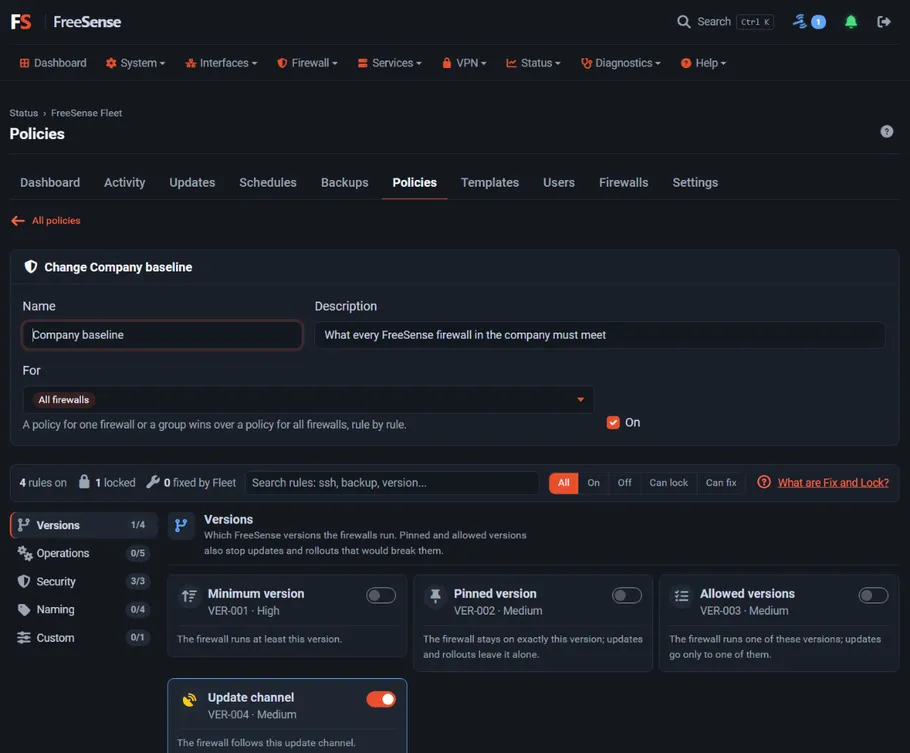Filter rules by Can fix
The height and width of the screenshot is (753, 910).
[x=721, y=482]
